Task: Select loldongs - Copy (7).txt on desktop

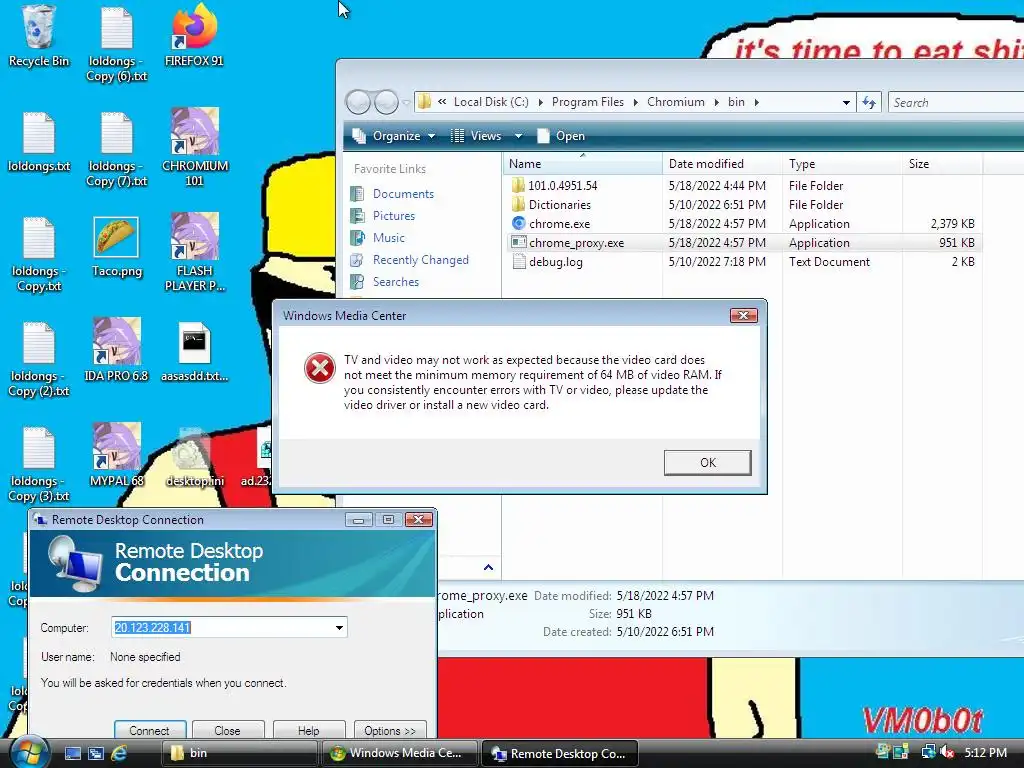Action: 116,150
